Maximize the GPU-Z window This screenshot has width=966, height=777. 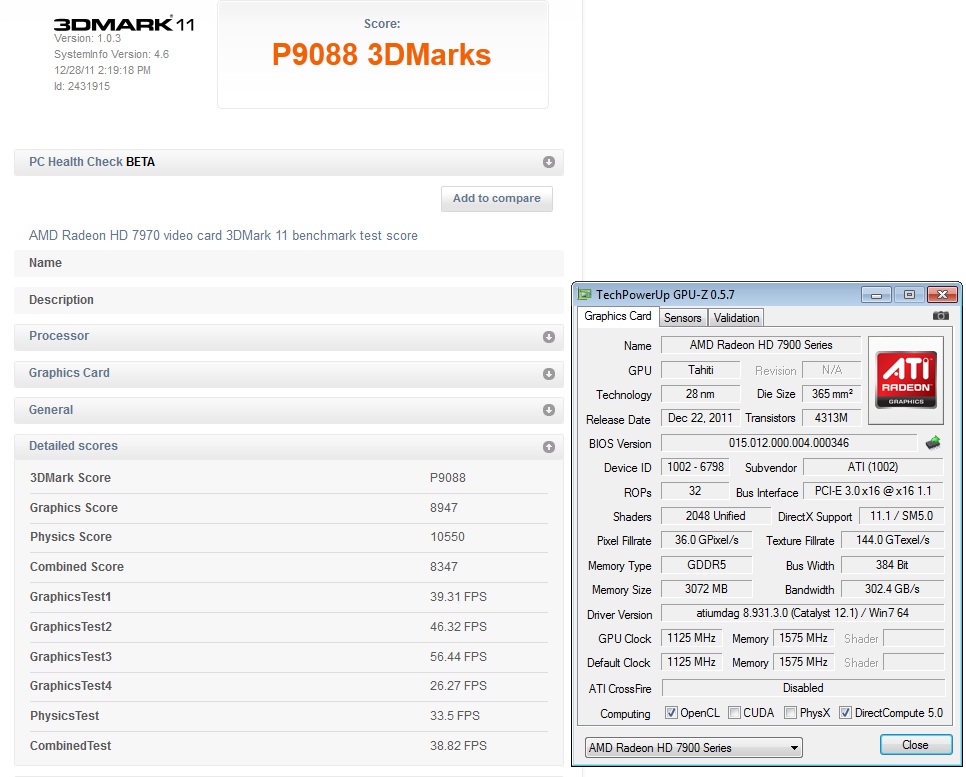[909, 295]
